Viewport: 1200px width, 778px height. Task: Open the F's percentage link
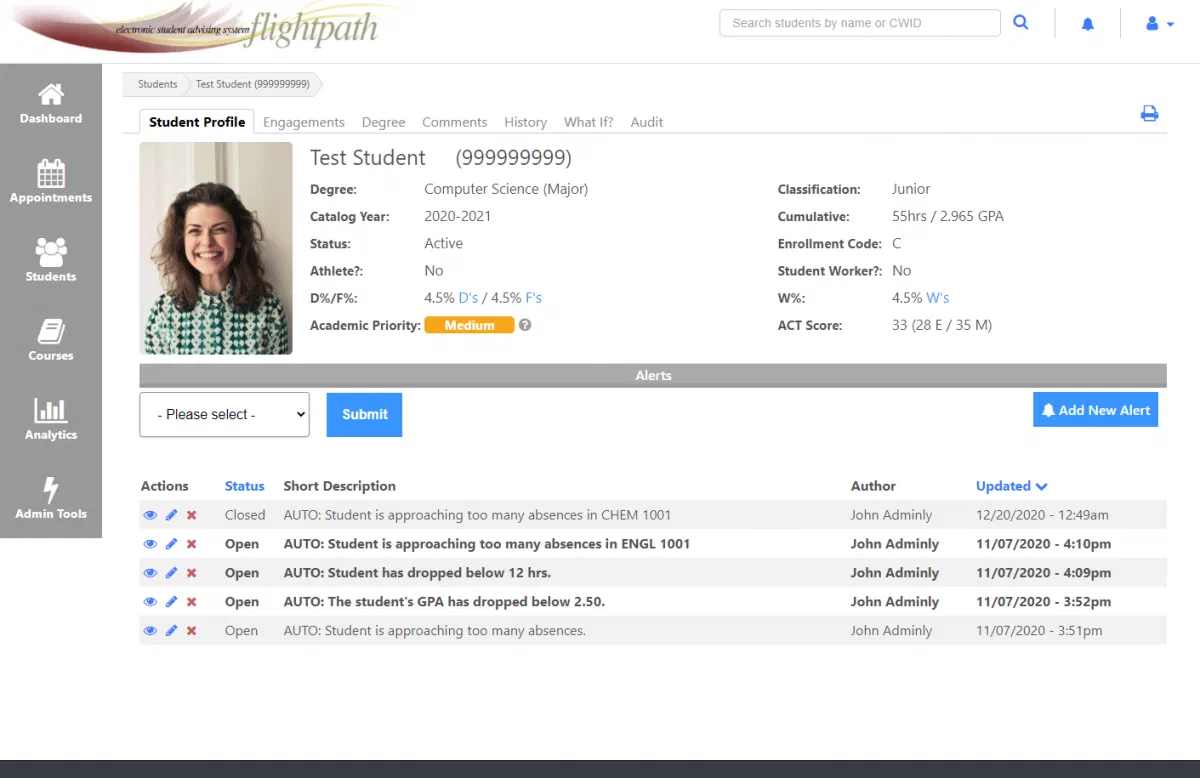534,298
